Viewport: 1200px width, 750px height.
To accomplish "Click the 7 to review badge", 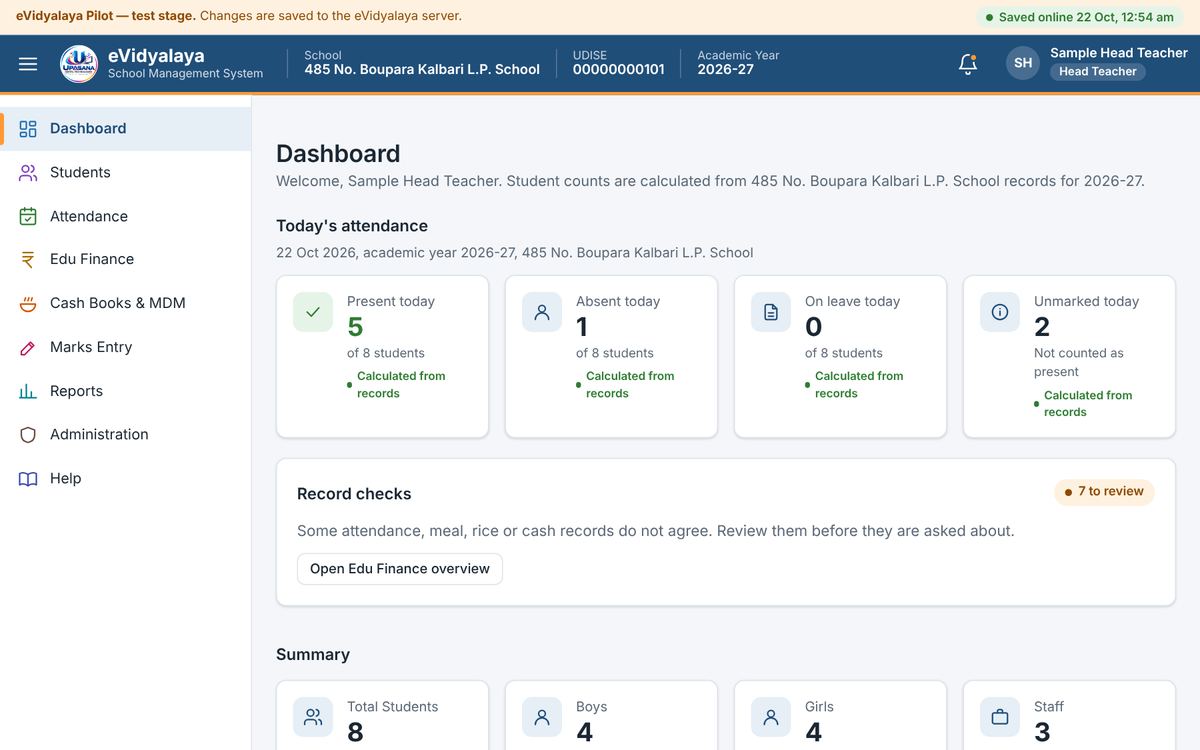I will [x=1104, y=492].
